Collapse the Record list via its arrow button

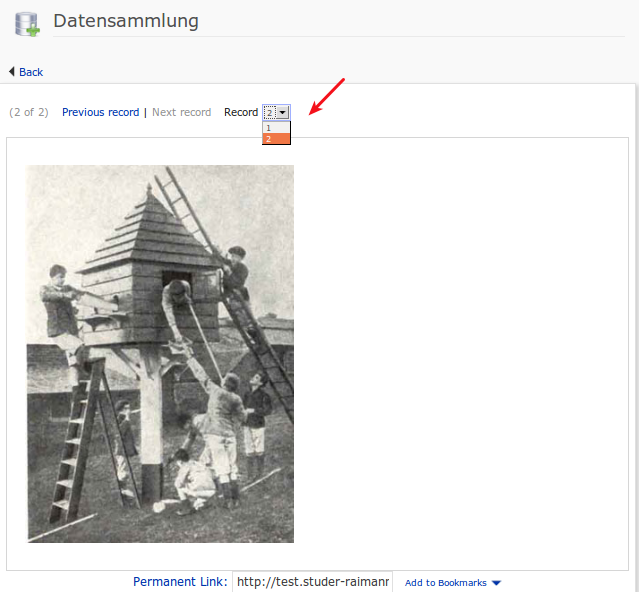pos(282,112)
